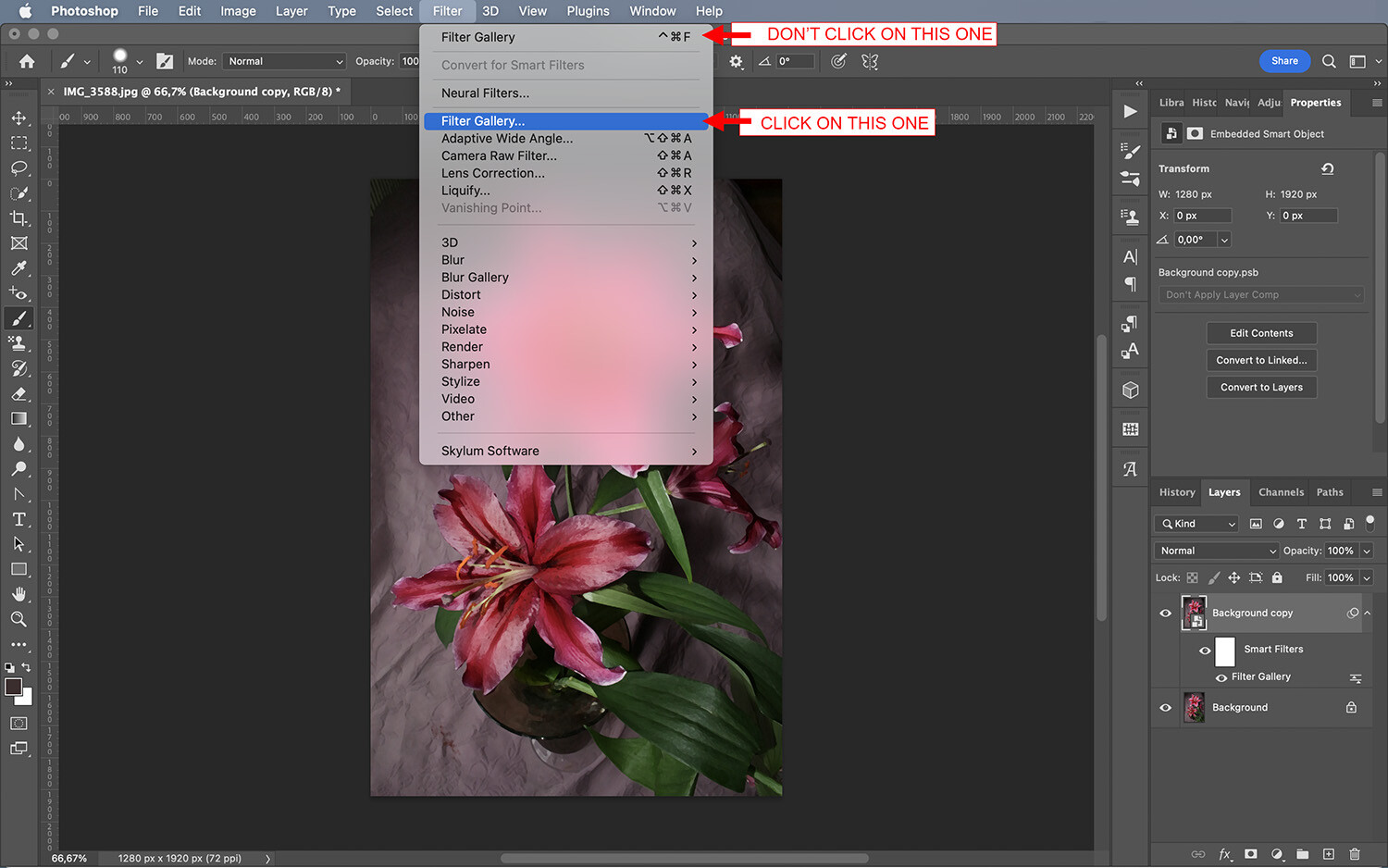Open the Normal blend mode dropdown

(x=1215, y=550)
